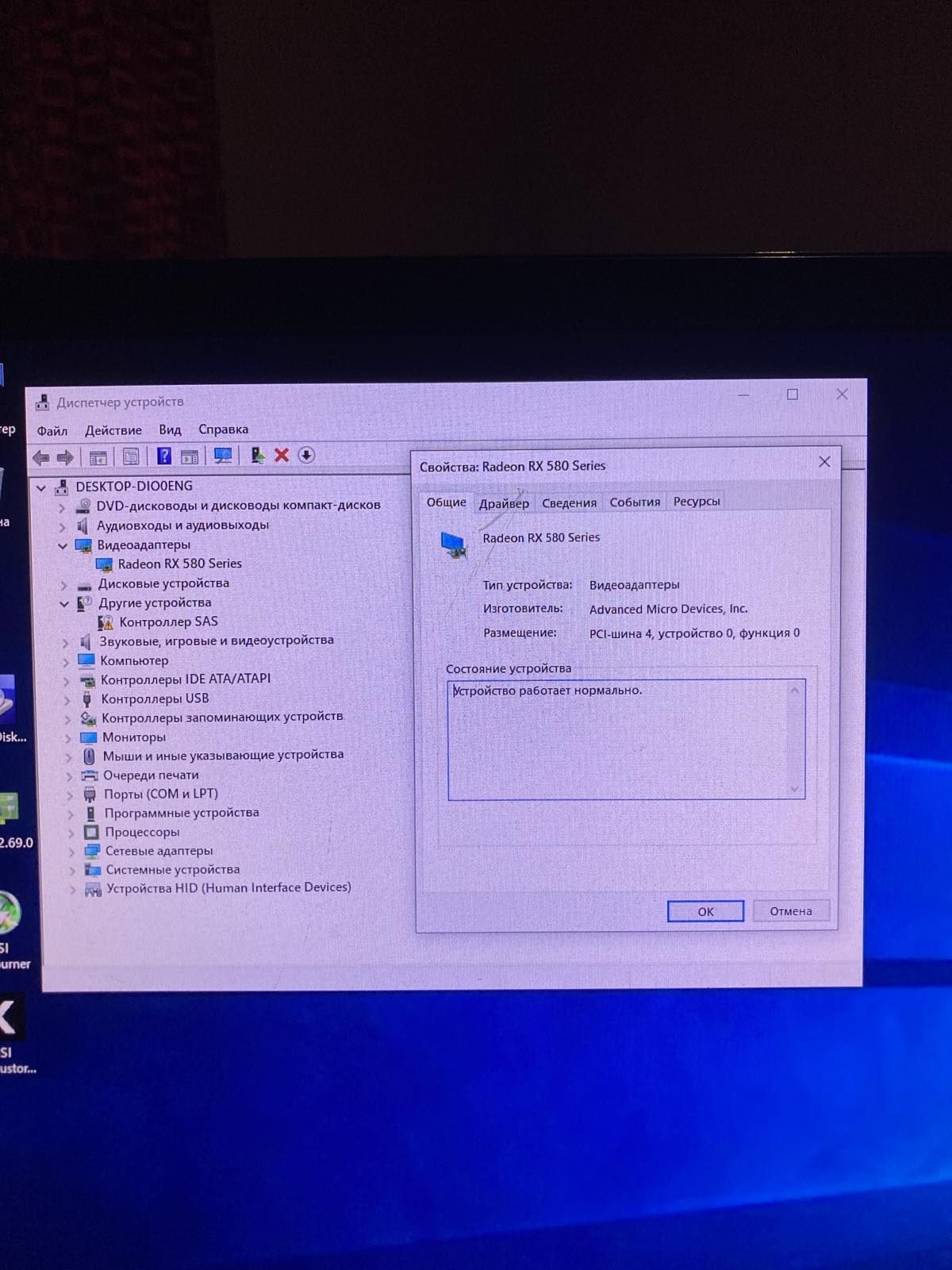Collapse the DESKTOP-DIO0ENG root node
Image resolution: width=952 pixels, height=1270 pixels.
[x=41, y=487]
